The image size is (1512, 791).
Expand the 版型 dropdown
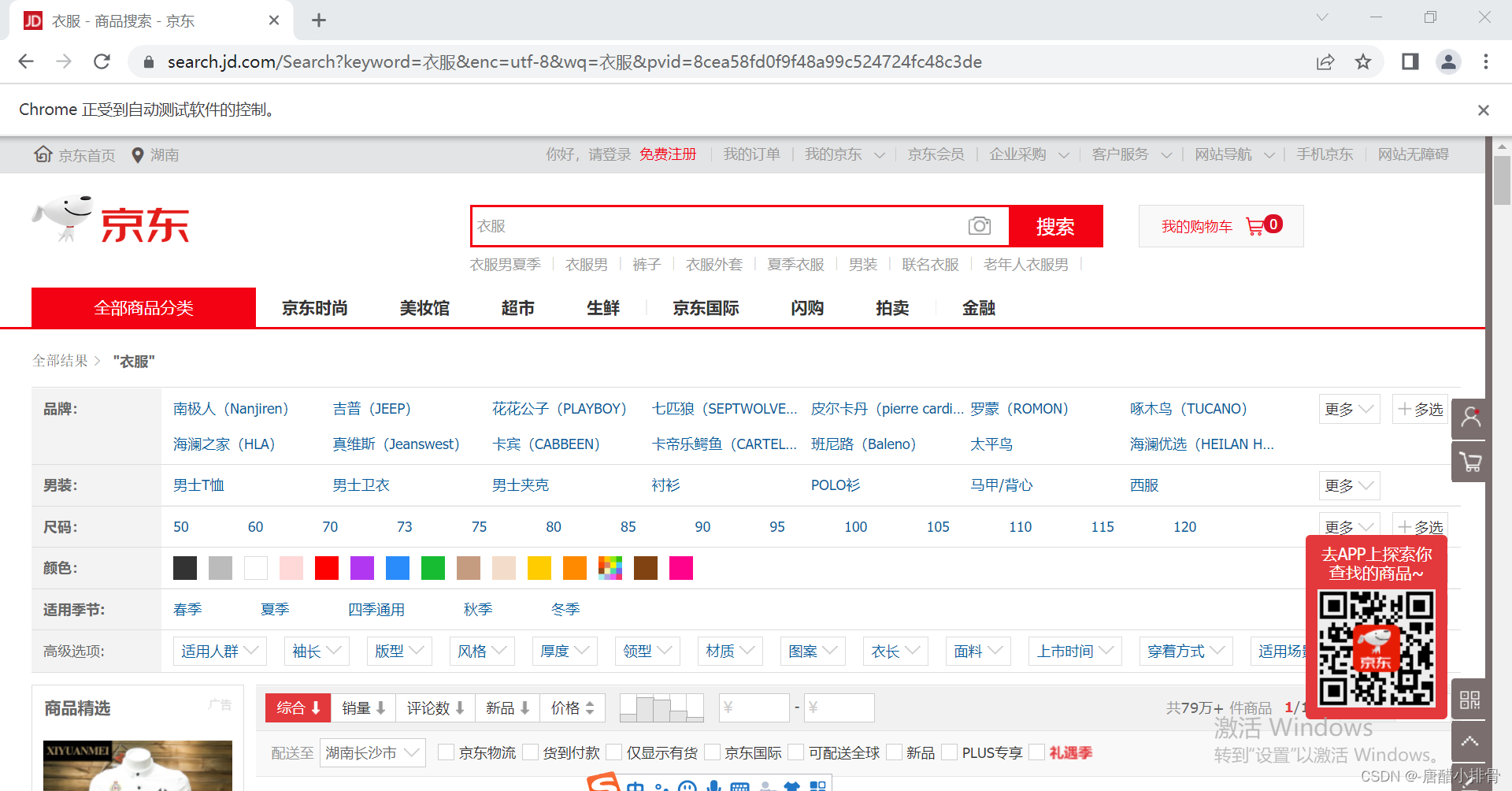pyautogui.click(x=399, y=651)
